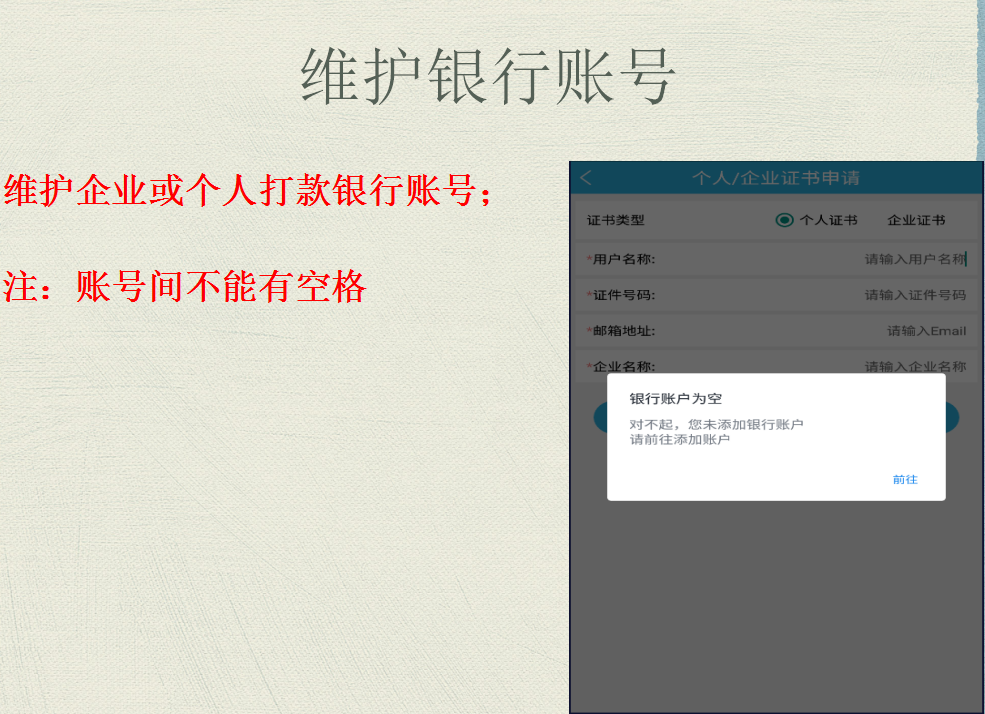Click the 对不起，您未添加银行账户 message
The width and height of the screenshot is (985, 714).
click(x=716, y=425)
